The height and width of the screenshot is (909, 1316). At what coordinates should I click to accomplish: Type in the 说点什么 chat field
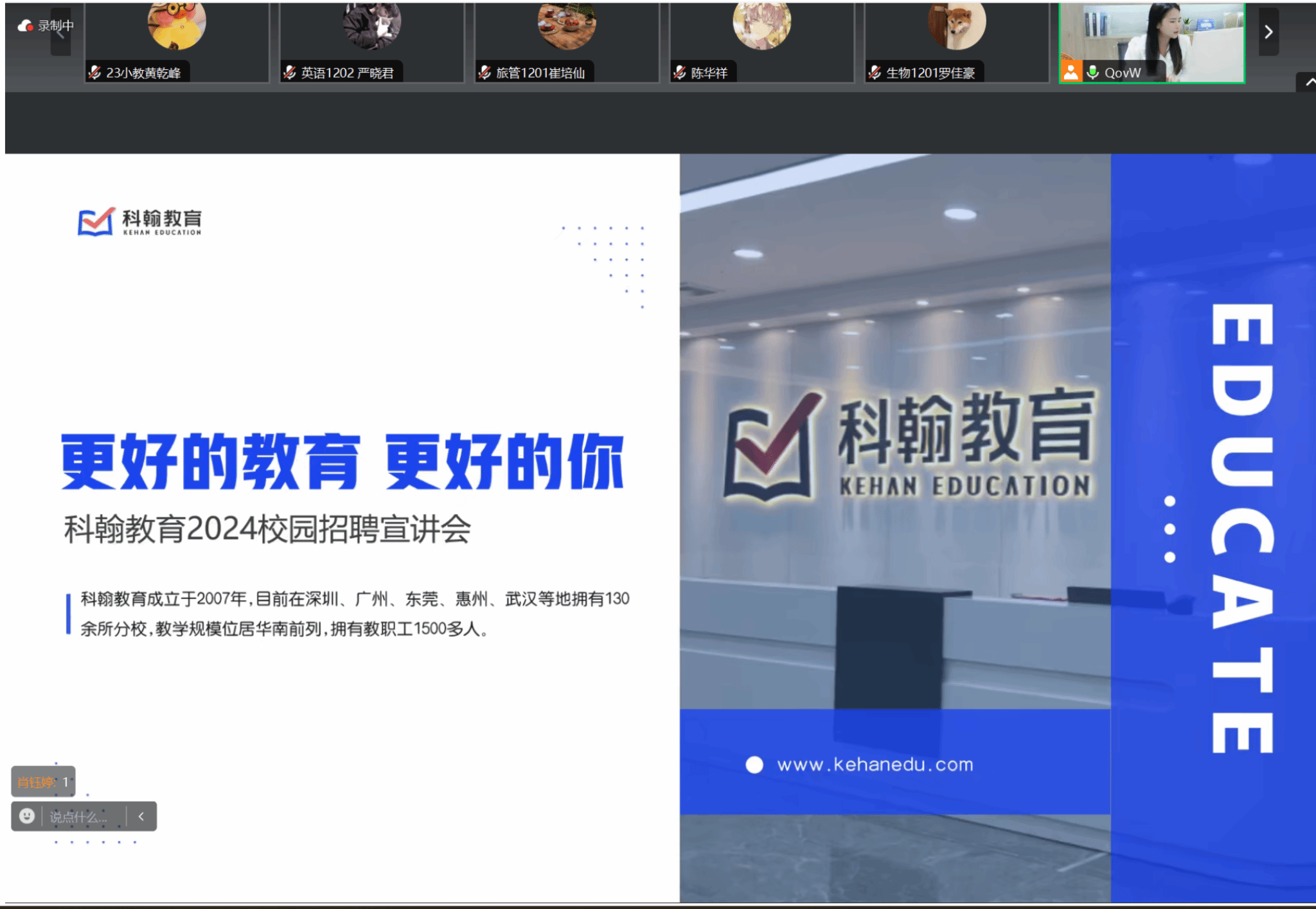pyautogui.click(x=80, y=816)
